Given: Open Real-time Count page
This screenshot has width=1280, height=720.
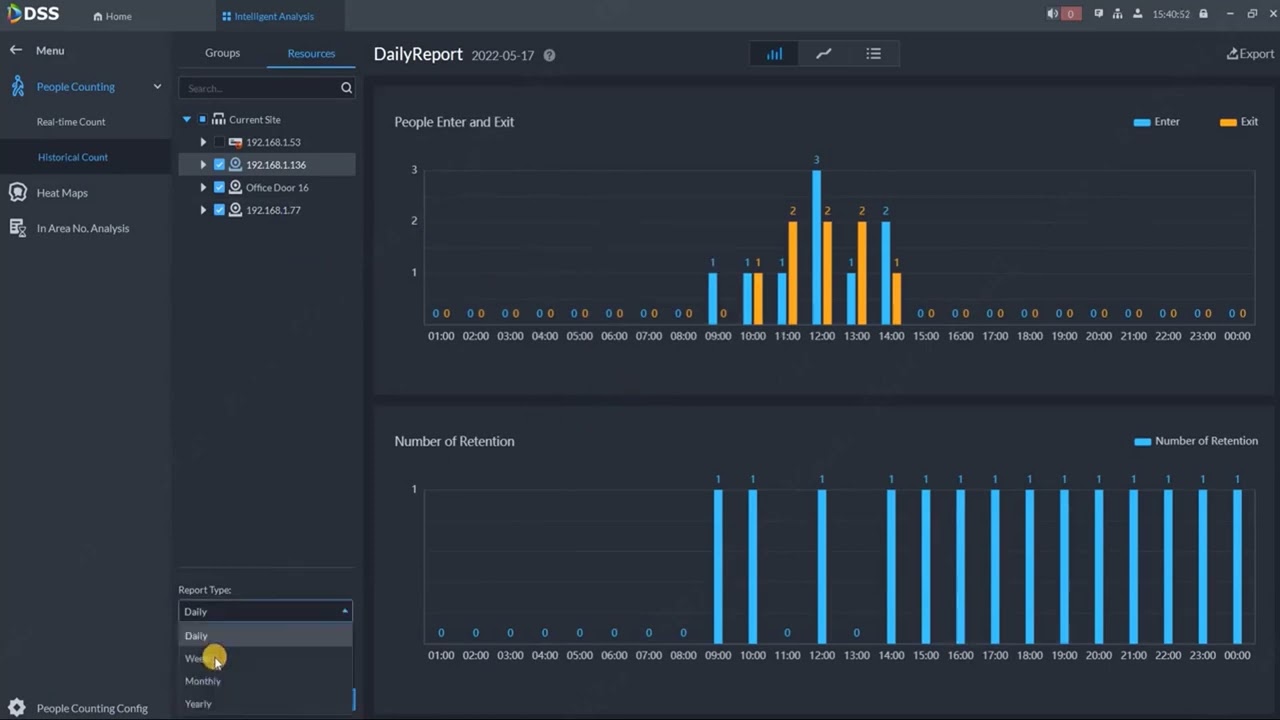Looking at the screenshot, I should coord(71,122).
